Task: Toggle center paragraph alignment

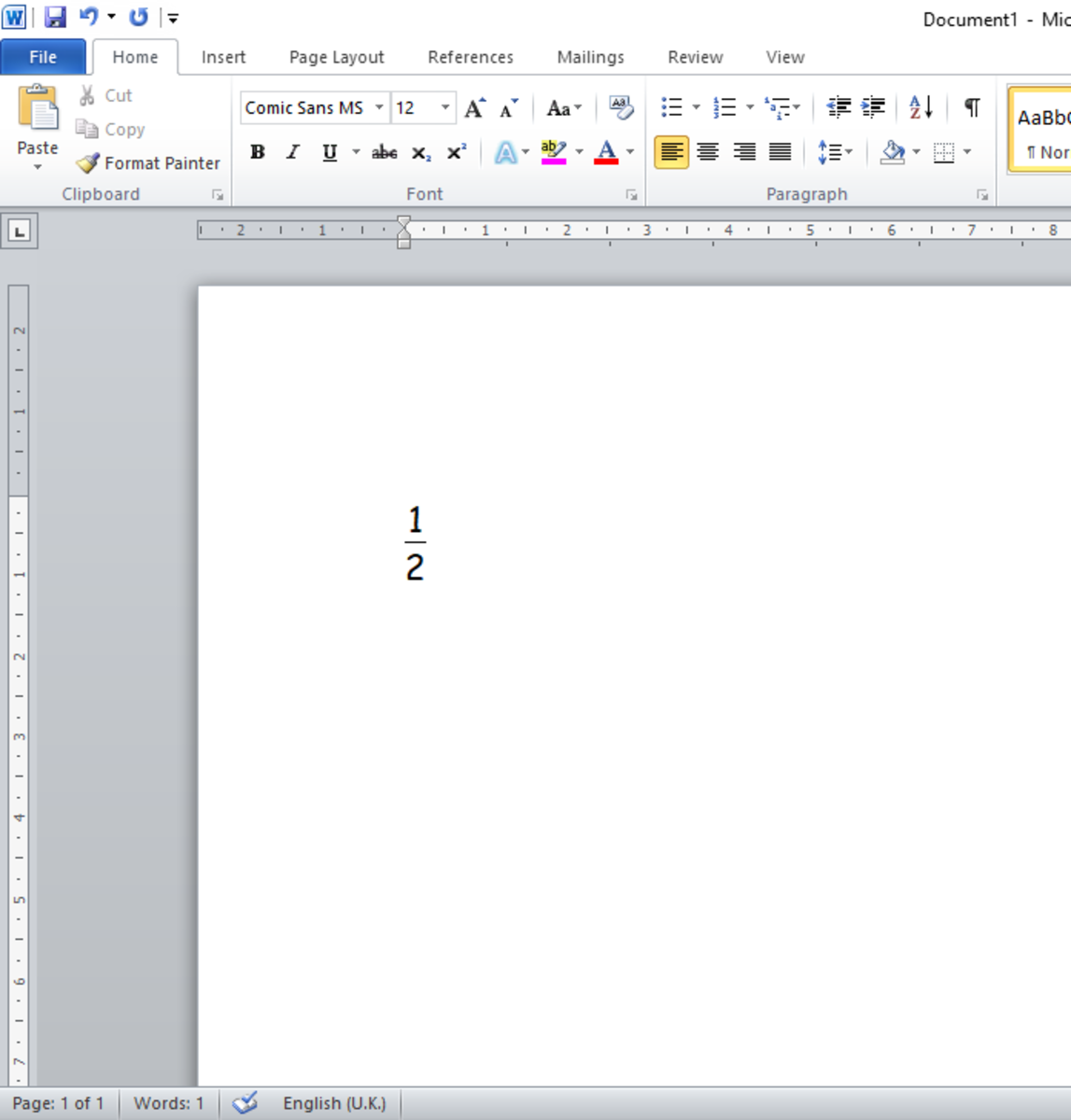Action: click(x=709, y=151)
